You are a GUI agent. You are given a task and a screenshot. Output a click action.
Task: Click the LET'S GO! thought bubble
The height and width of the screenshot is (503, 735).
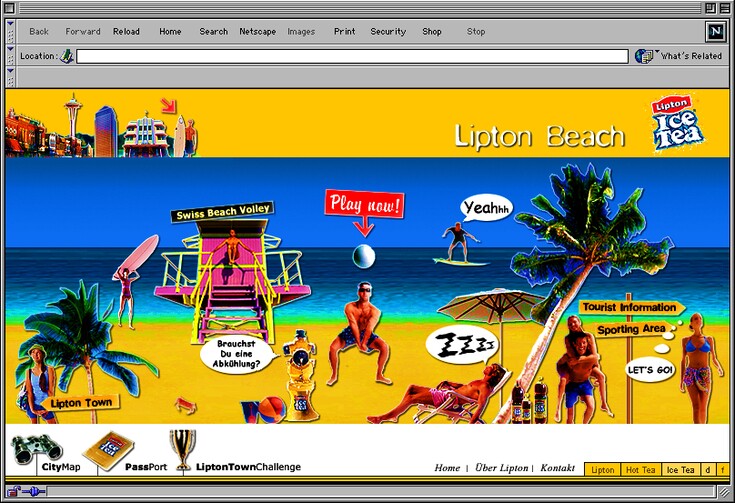650,370
